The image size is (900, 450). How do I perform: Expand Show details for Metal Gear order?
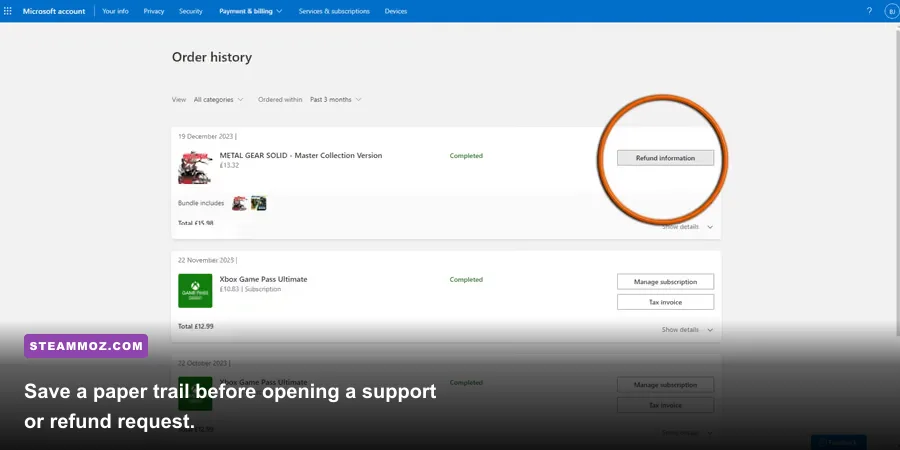pyautogui.click(x=687, y=227)
